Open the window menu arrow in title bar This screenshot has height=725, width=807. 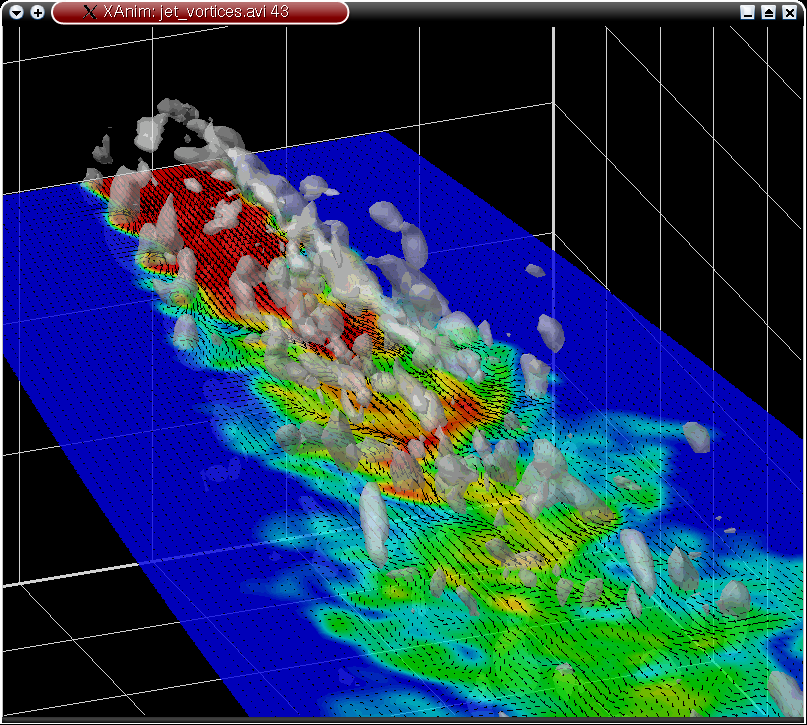pos(17,12)
